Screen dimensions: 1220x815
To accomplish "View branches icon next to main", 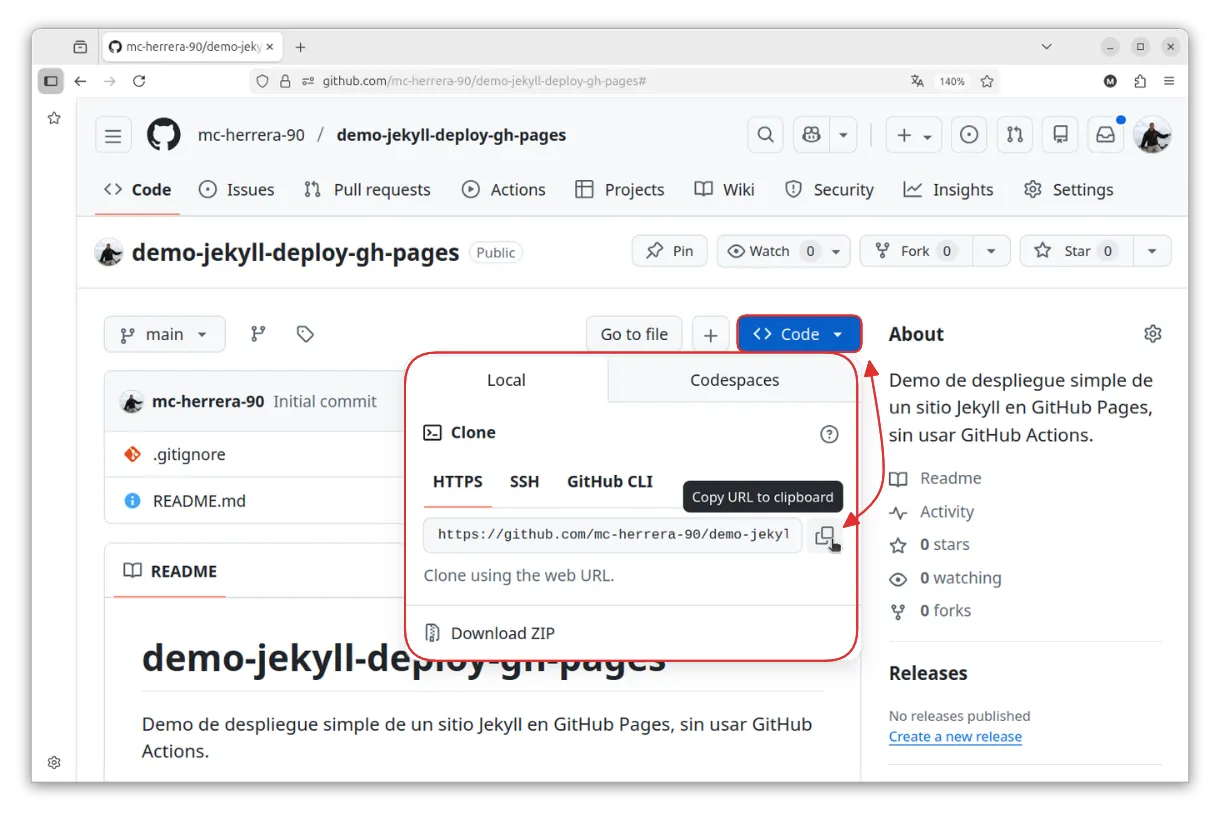I will coord(258,334).
